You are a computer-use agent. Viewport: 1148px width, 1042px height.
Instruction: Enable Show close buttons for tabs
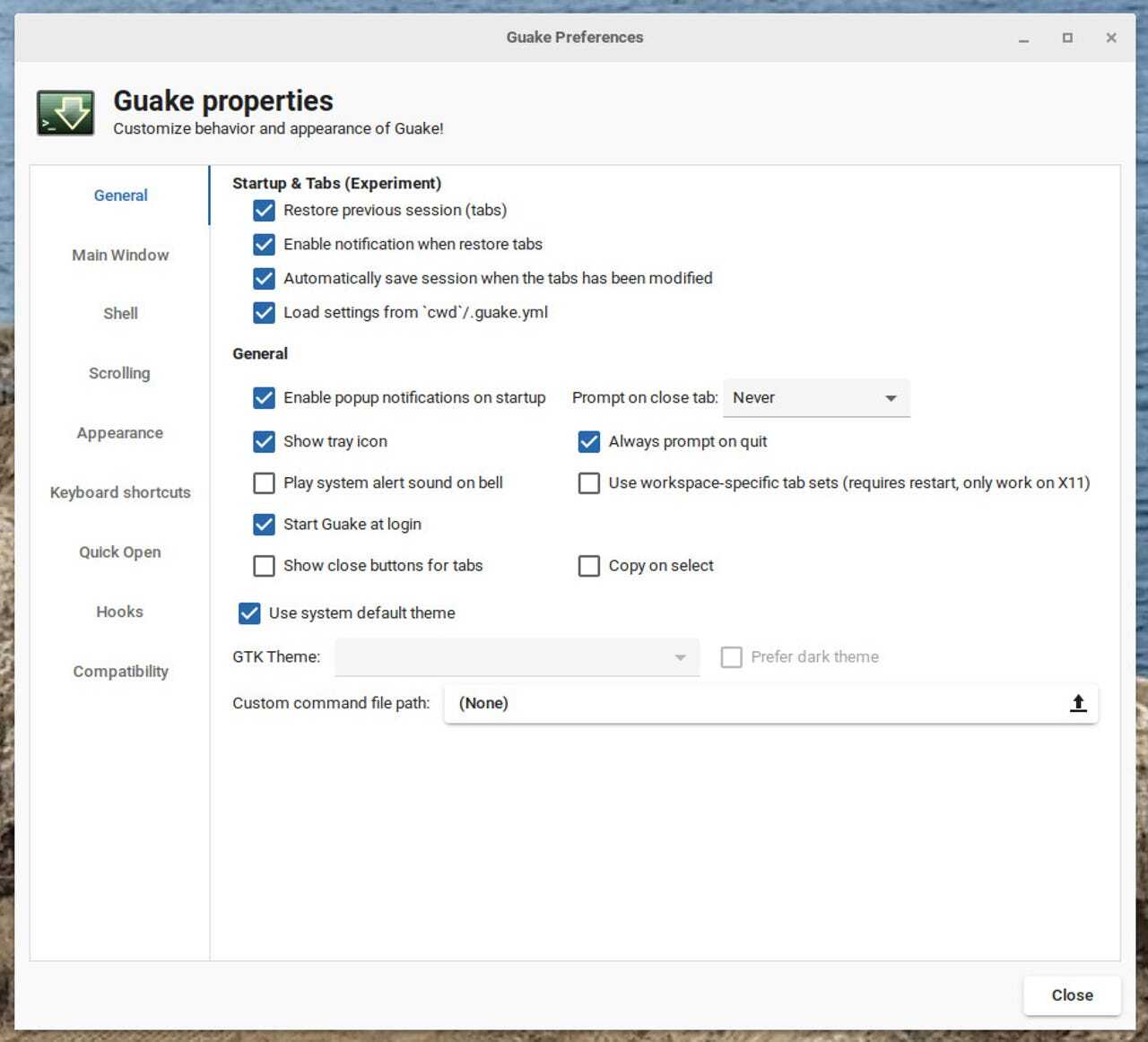264,566
